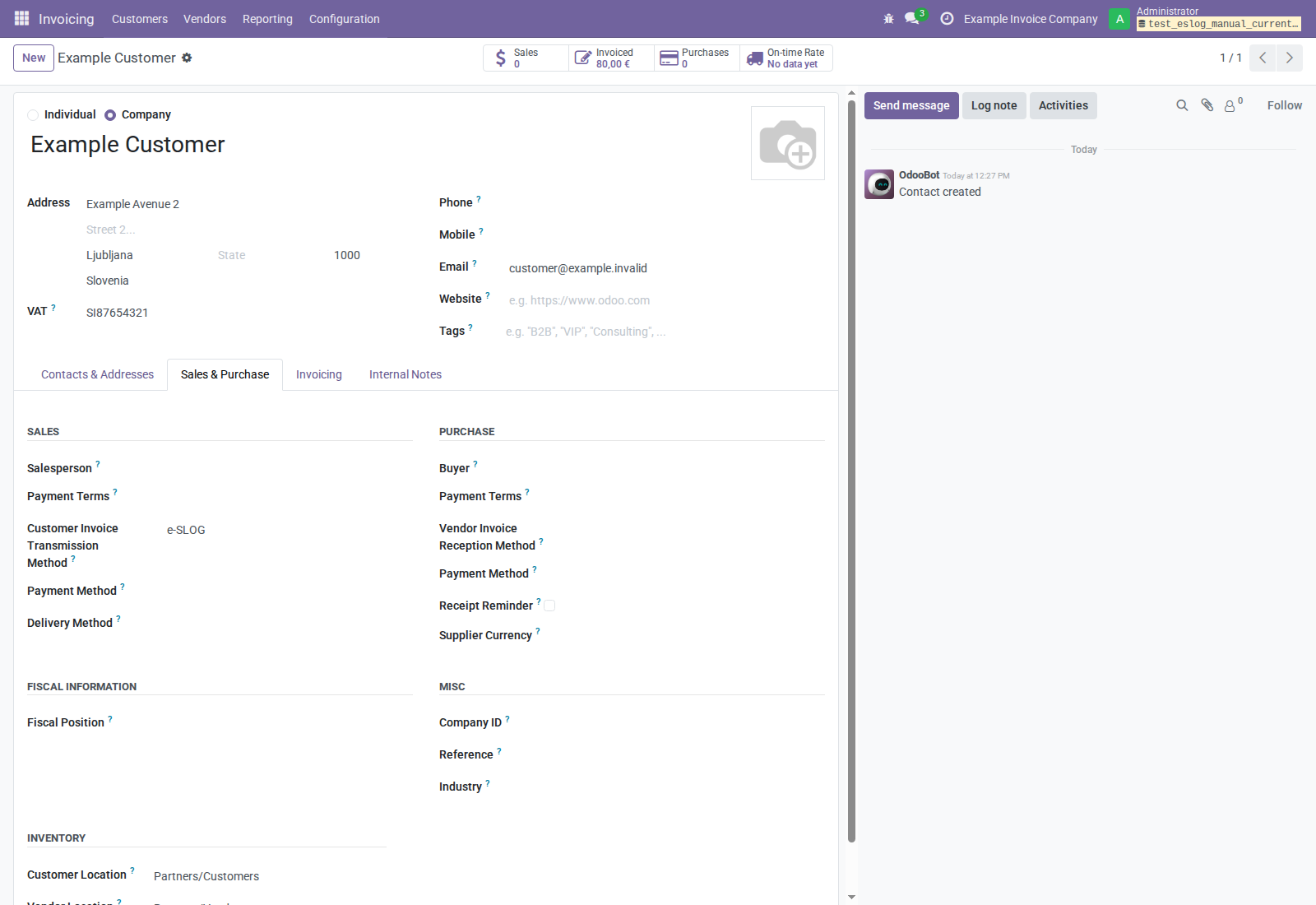Click the Administrator avatar icon

click(1119, 18)
